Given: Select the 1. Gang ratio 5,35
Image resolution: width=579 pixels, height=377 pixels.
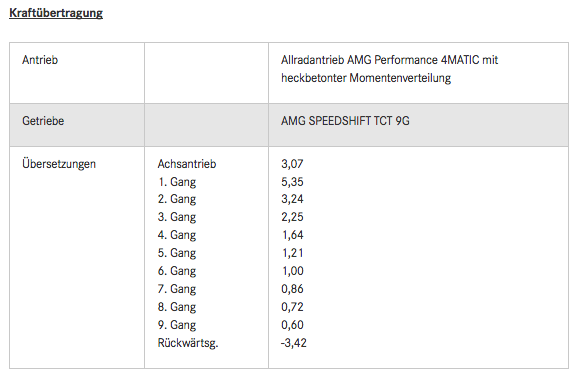Looking at the screenshot, I should tap(292, 182).
